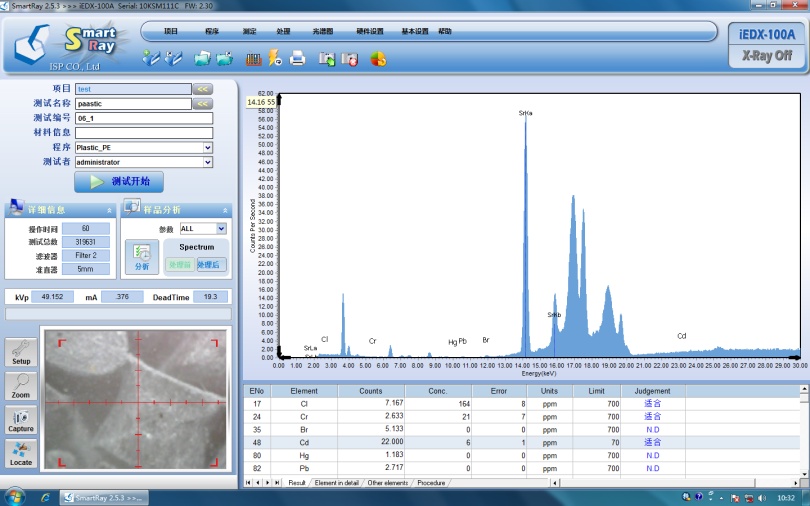
Task: Click the 样品分析 magnifier panel icon
Action: (132, 207)
